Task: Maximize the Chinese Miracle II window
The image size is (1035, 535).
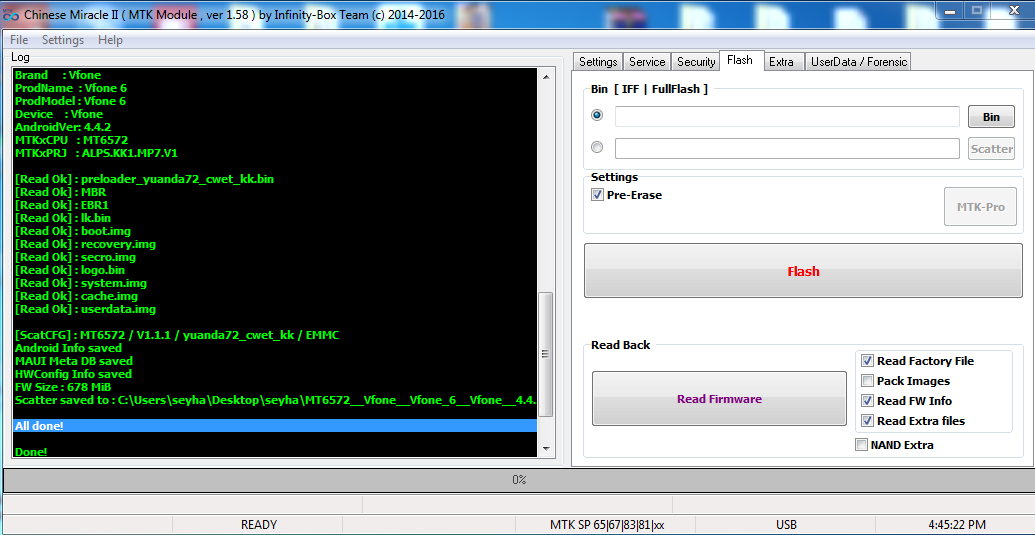Action: (976, 10)
